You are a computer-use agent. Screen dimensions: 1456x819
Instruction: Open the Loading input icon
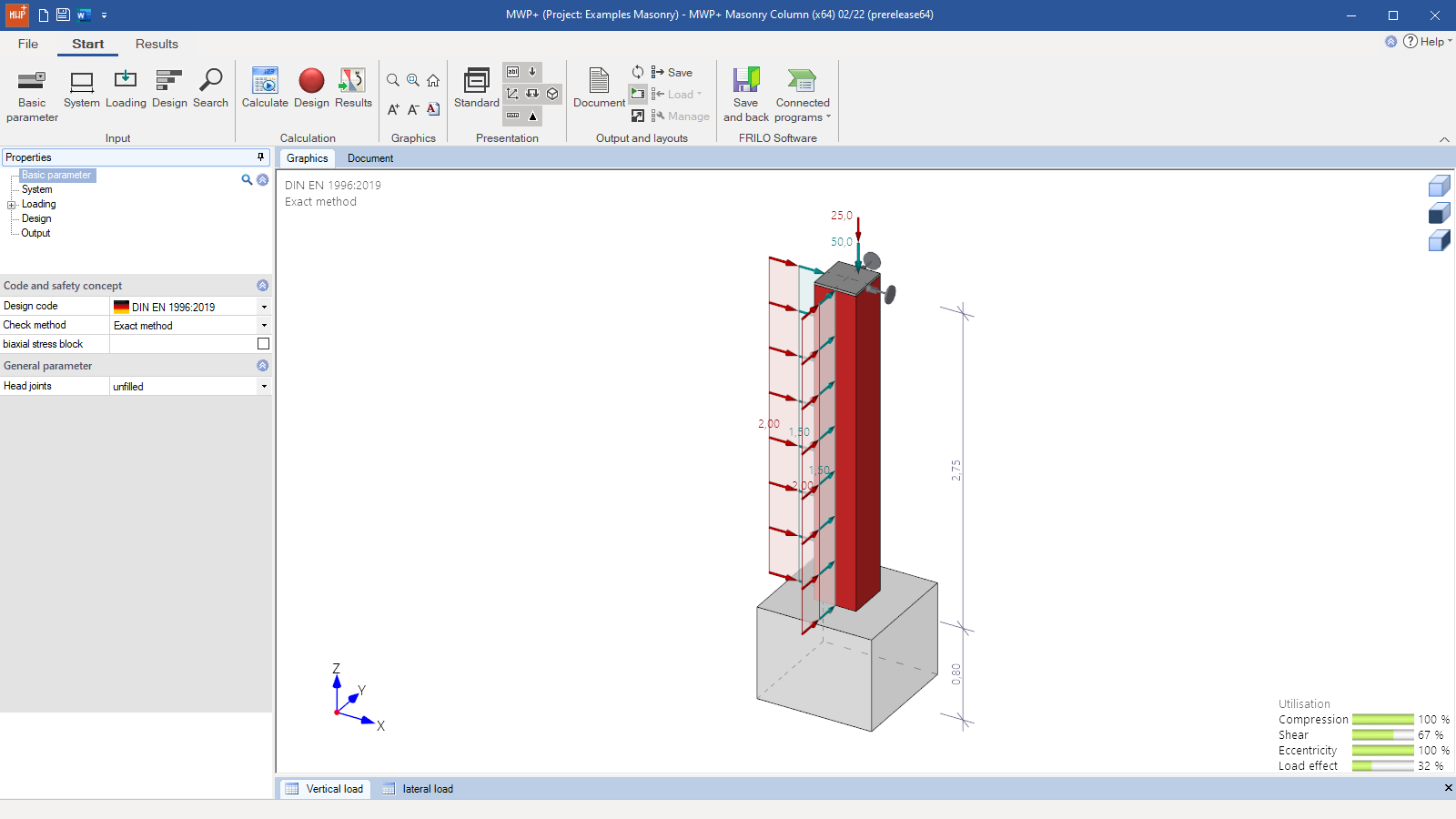[126, 88]
